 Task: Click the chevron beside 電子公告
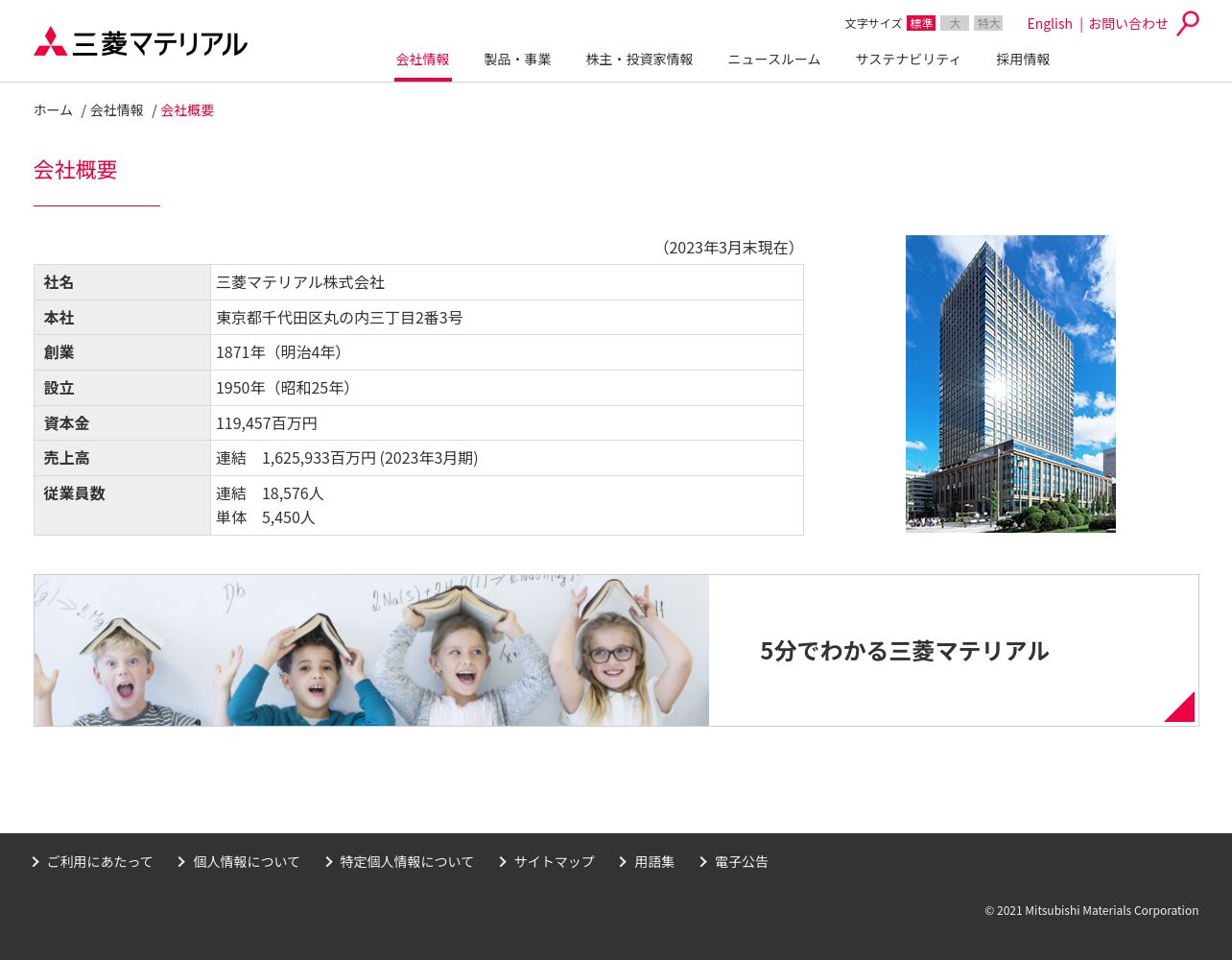[703, 862]
